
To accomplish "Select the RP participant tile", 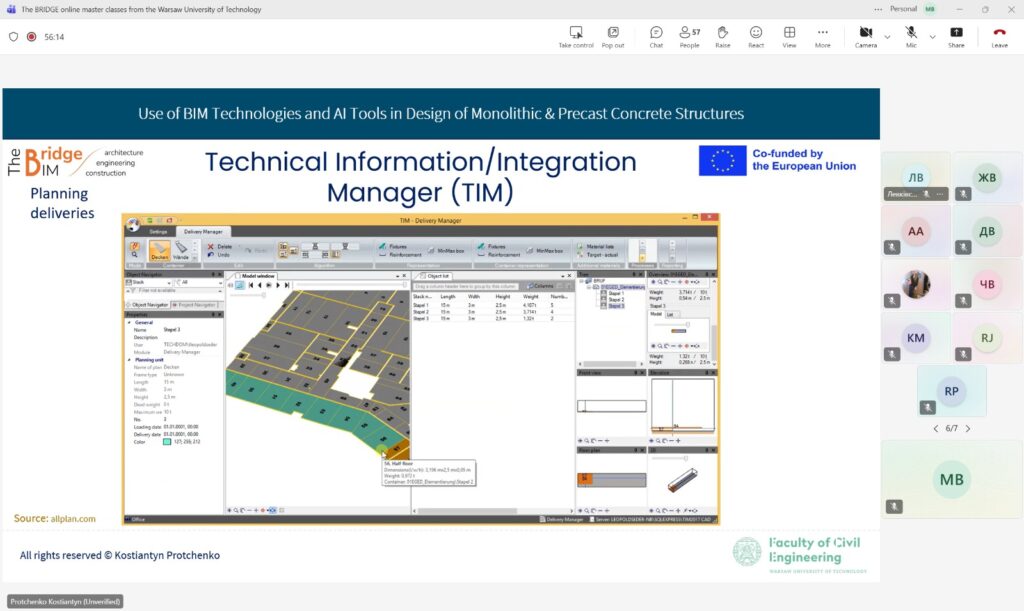I will click(951, 391).
